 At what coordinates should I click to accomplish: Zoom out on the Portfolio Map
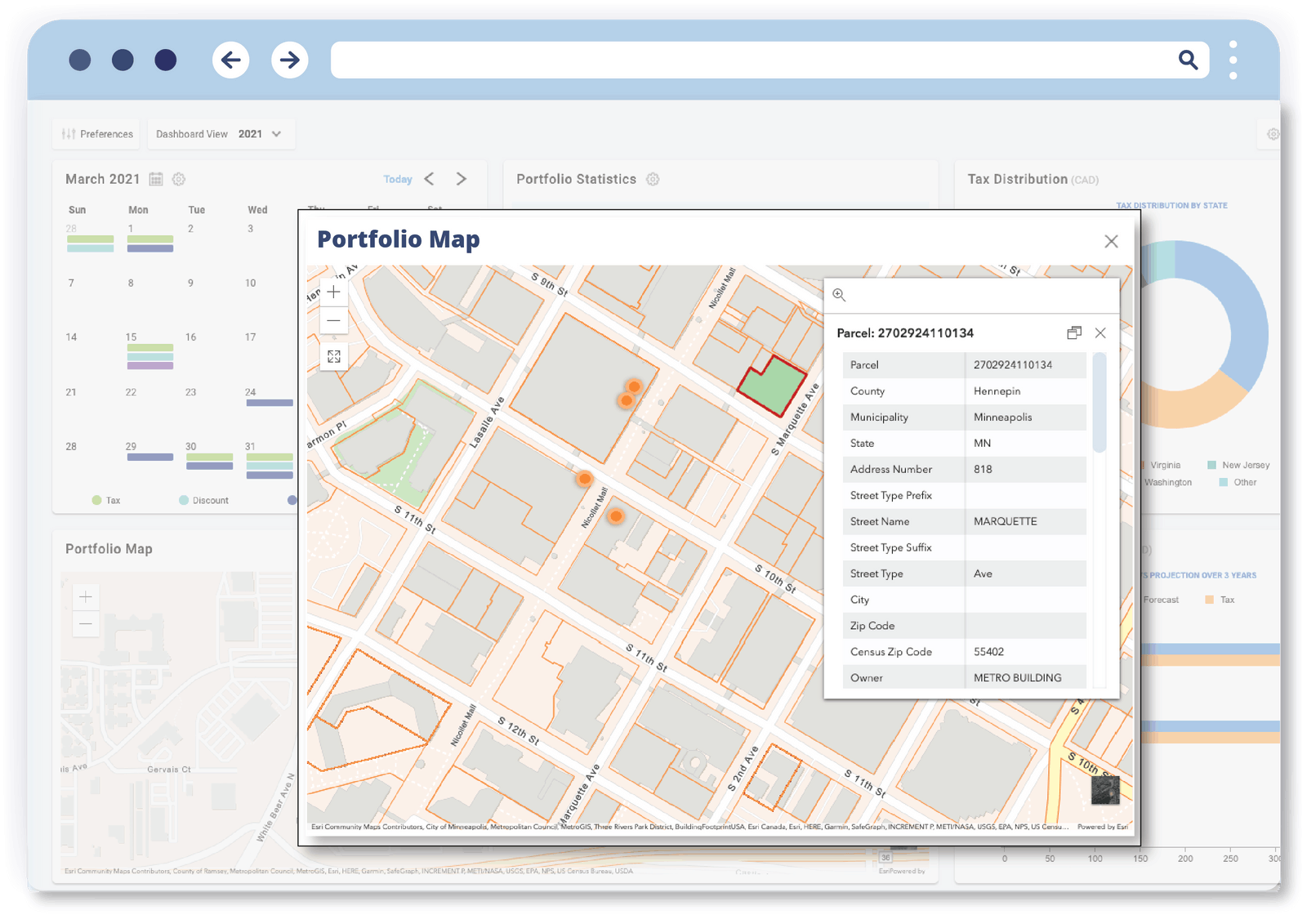tap(333, 319)
